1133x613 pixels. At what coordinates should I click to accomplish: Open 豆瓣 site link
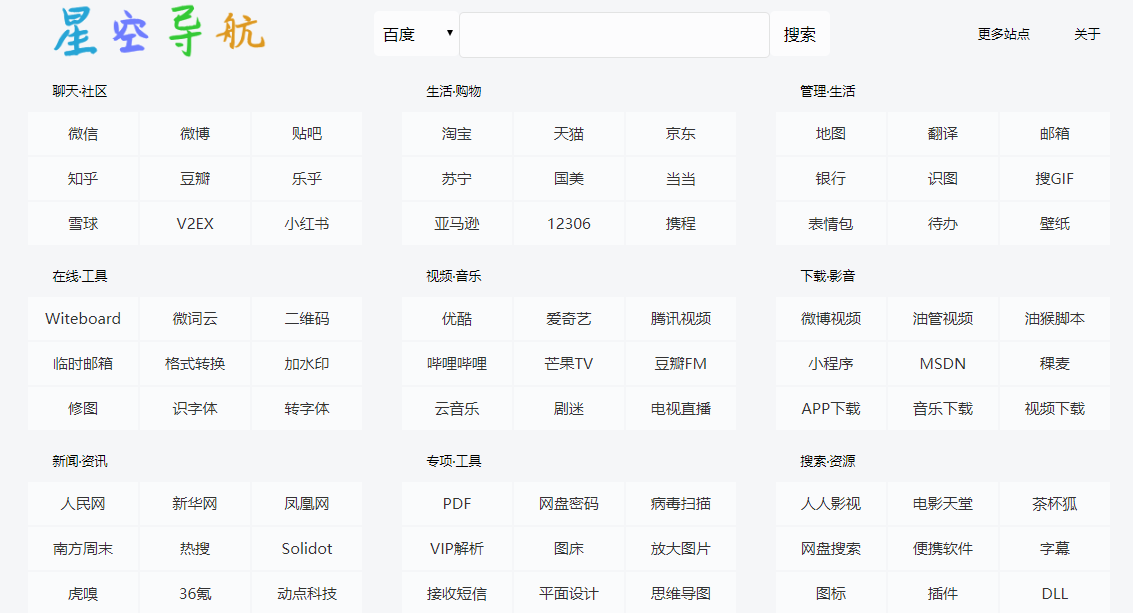pos(195,179)
